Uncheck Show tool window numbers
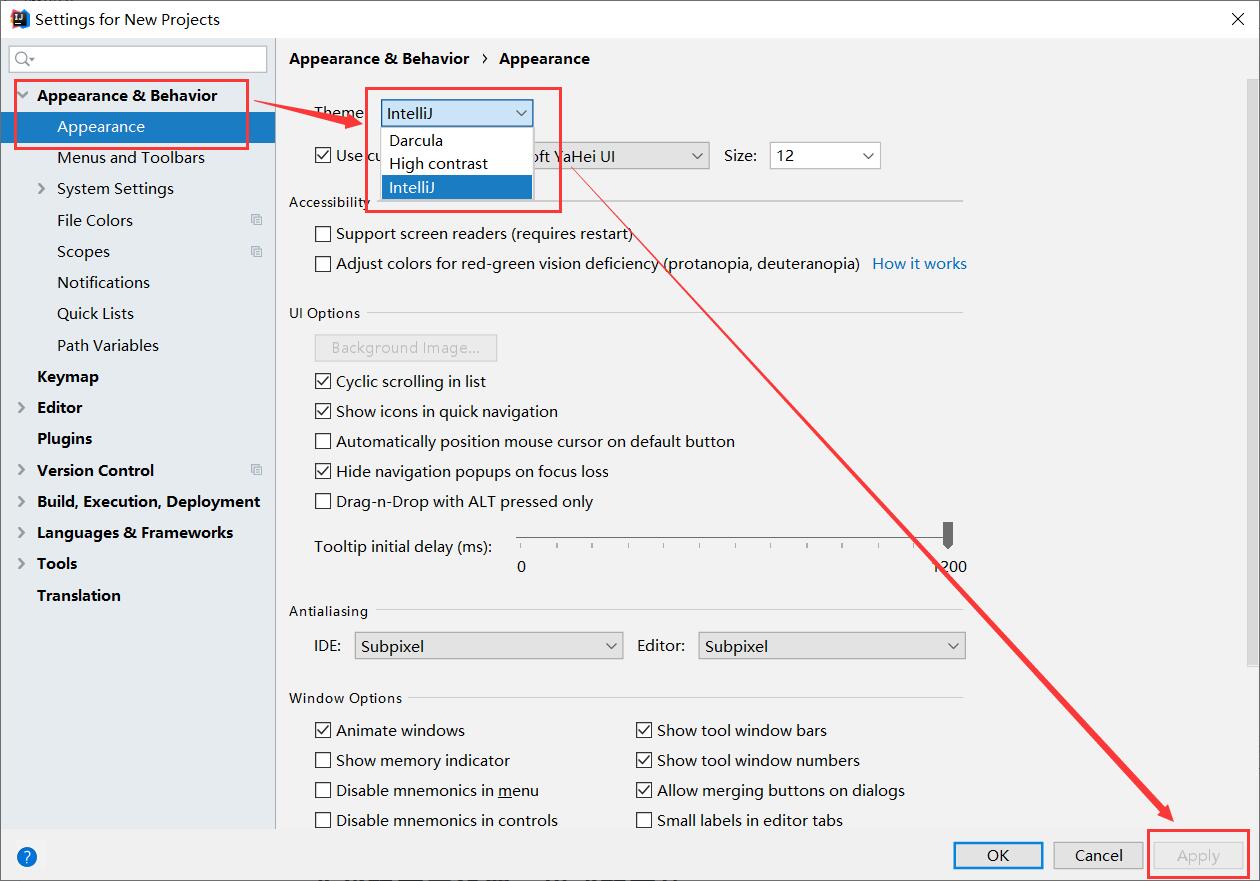The height and width of the screenshot is (881, 1260). tap(644, 760)
